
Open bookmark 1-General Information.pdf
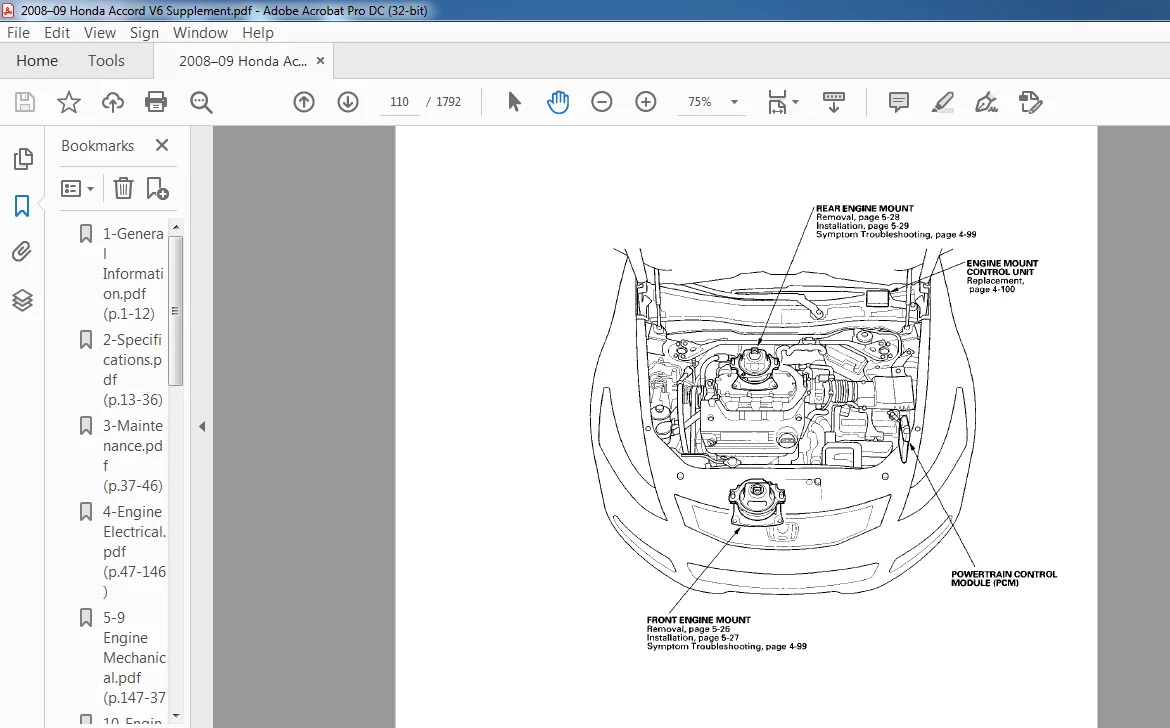pyautogui.click(x=133, y=274)
